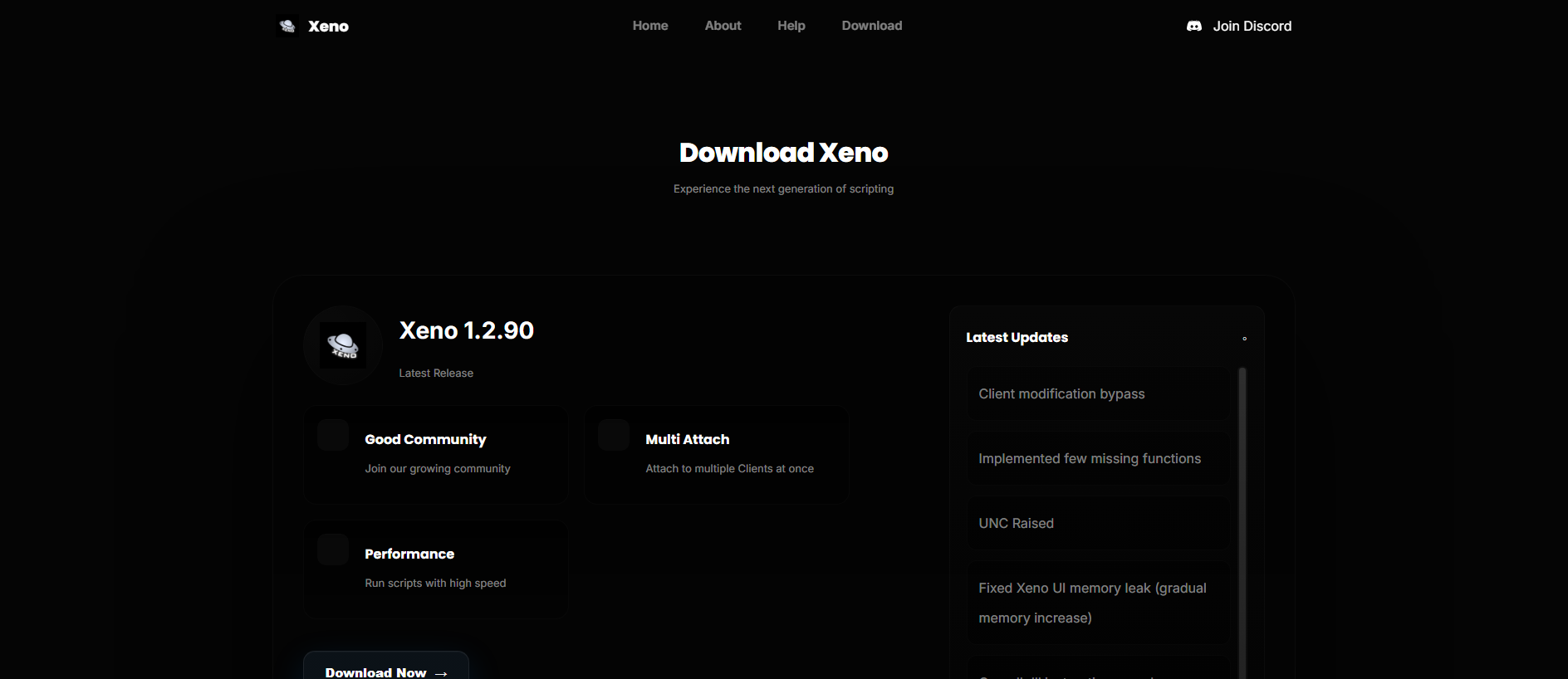Viewport: 1568px width, 679px height.
Task: Open the About page
Action: [723, 26]
